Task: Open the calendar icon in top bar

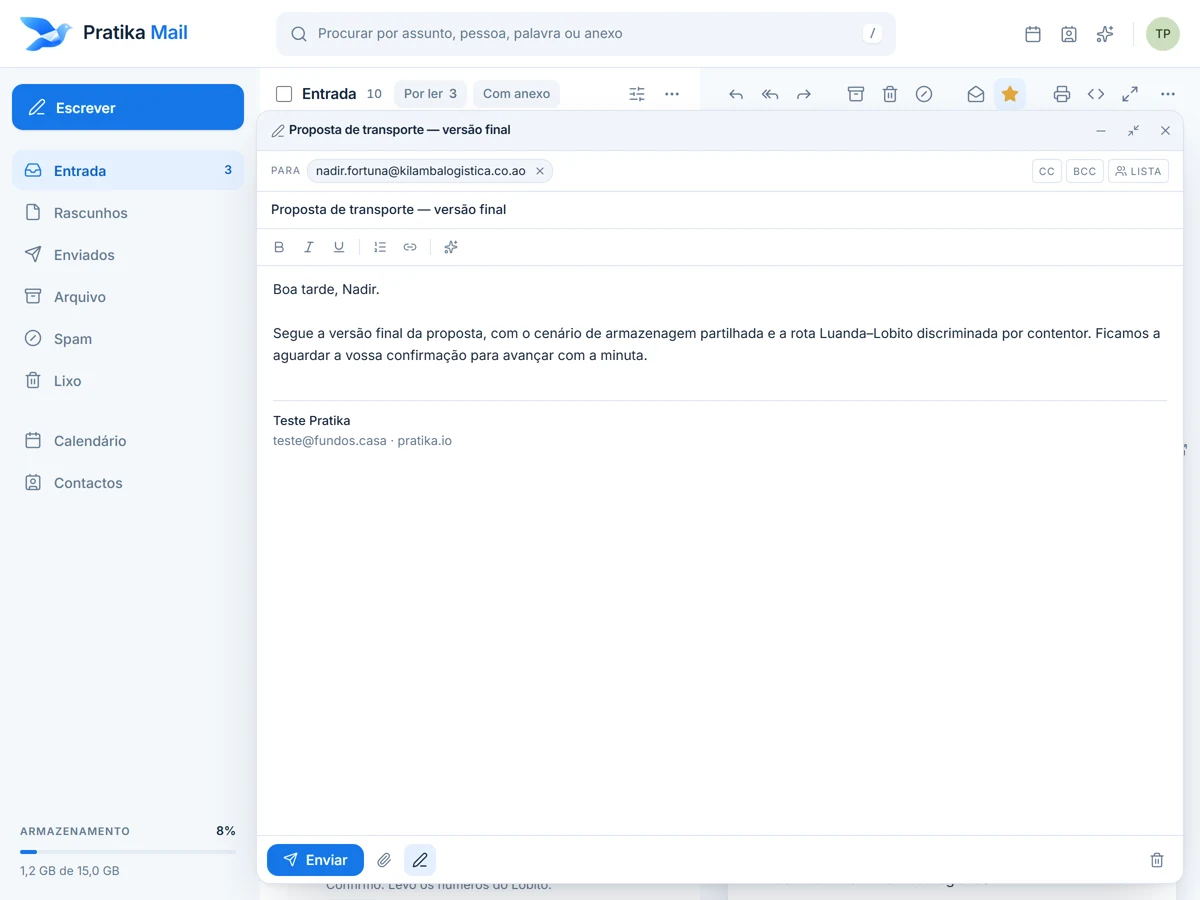Action: pos(1033,34)
